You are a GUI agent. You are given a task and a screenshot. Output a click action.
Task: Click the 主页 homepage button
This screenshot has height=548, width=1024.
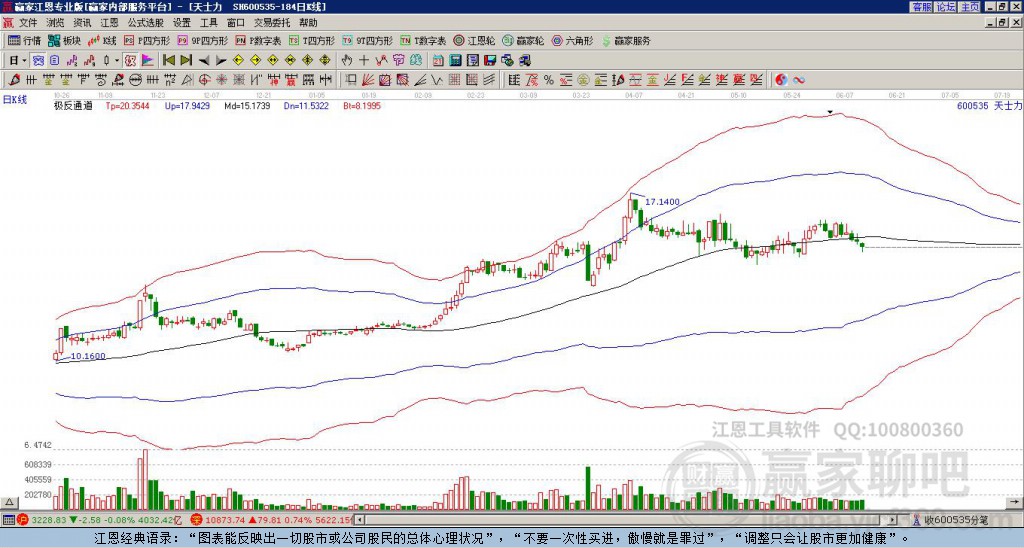(970, 7)
